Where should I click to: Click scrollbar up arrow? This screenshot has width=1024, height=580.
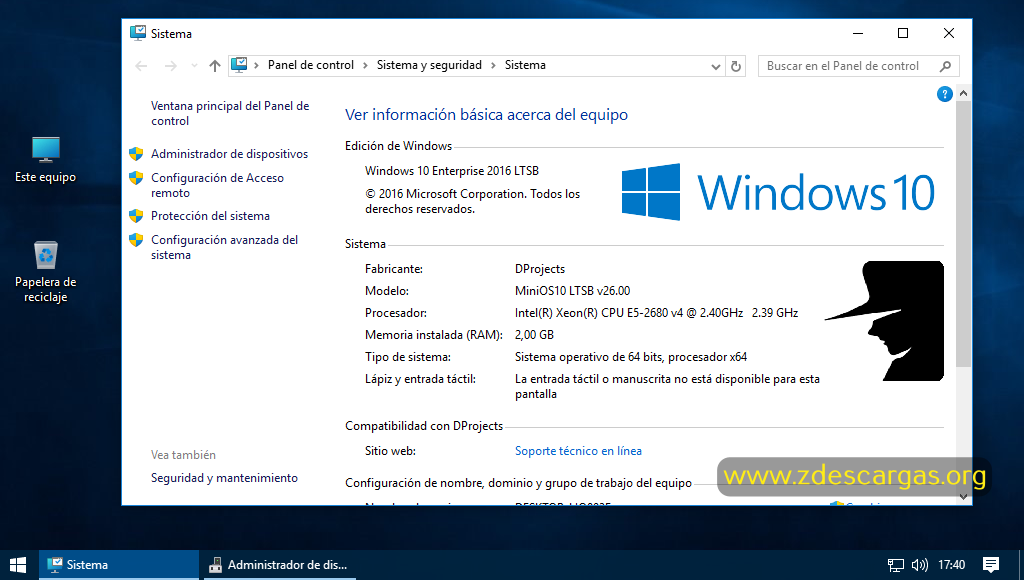click(963, 93)
